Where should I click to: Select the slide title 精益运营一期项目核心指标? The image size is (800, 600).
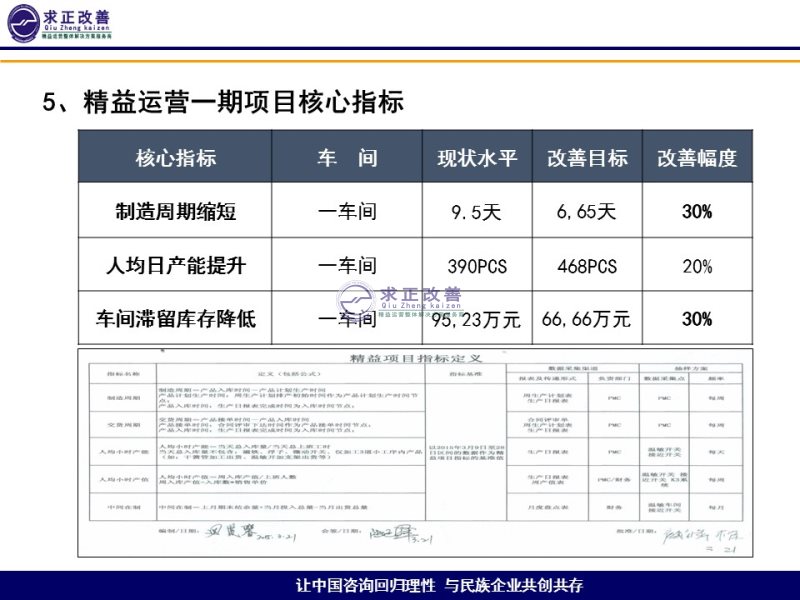coord(222,102)
